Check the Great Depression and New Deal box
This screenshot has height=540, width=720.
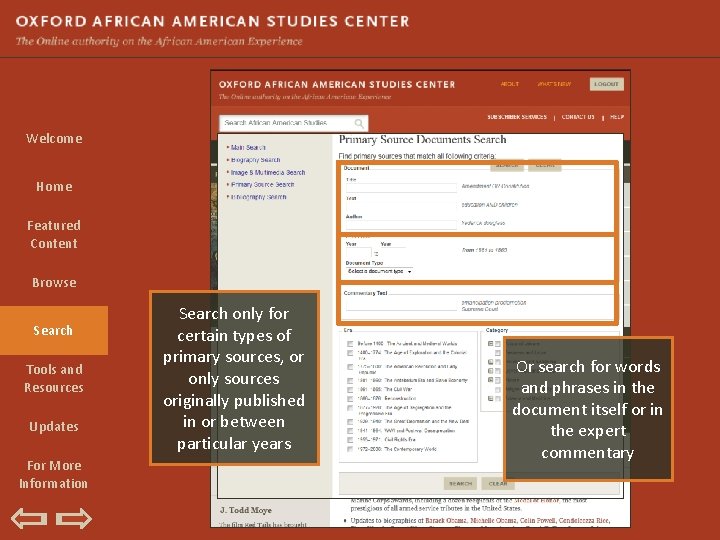350,422
